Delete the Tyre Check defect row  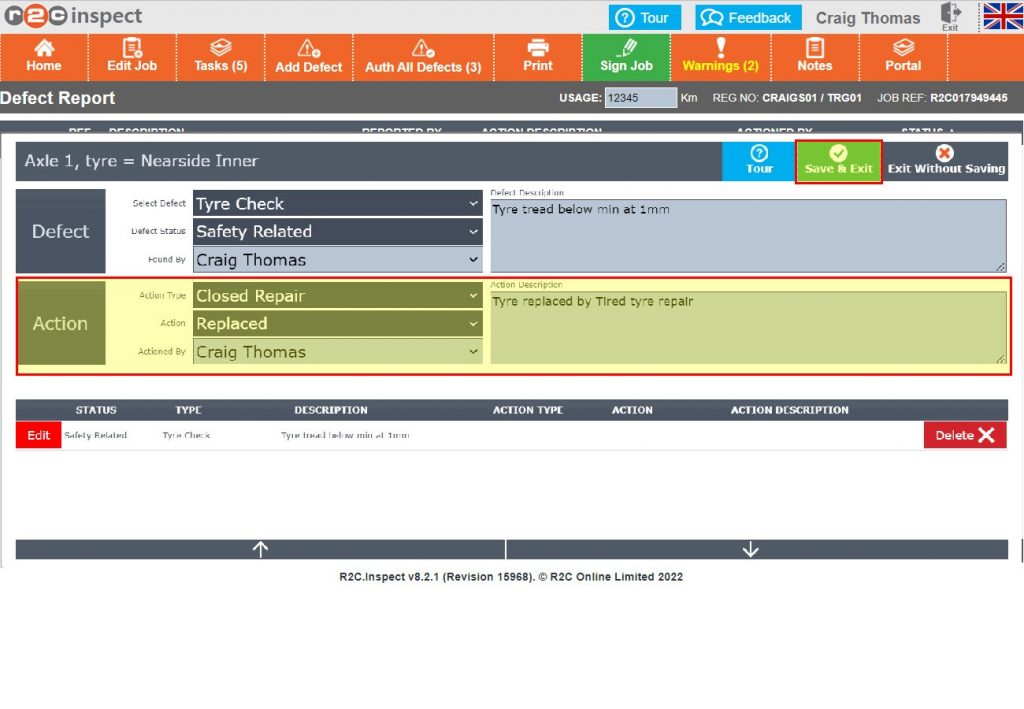click(x=965, y=435)
